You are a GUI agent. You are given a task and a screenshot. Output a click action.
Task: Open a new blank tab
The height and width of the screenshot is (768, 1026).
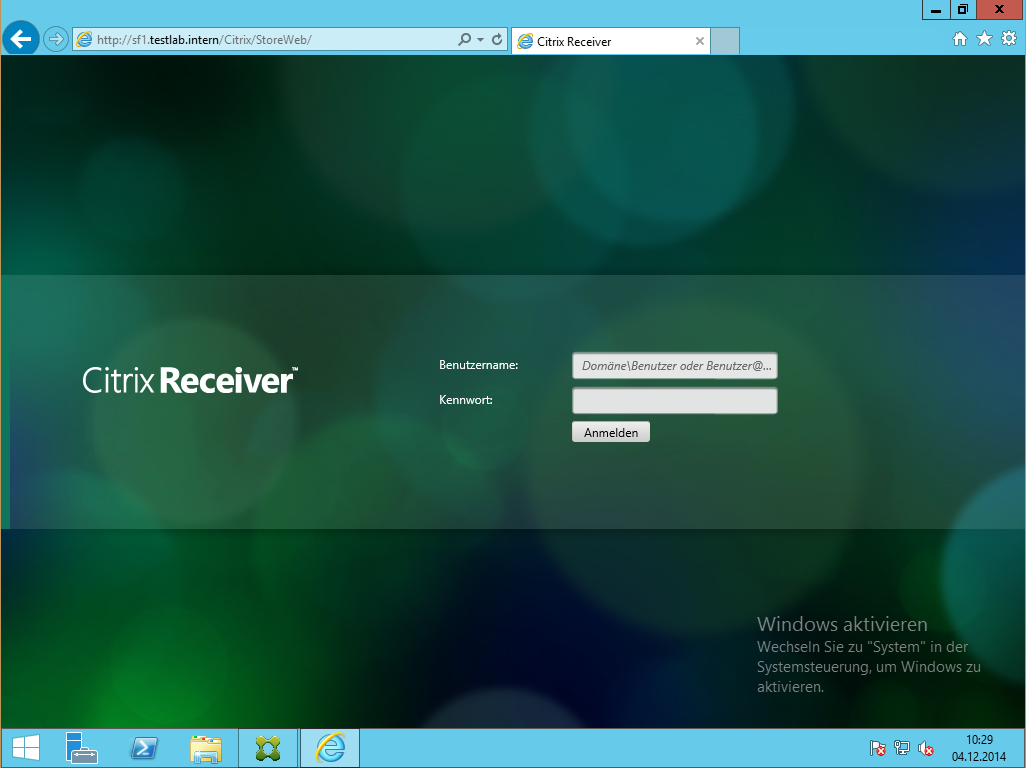[725, 41]
